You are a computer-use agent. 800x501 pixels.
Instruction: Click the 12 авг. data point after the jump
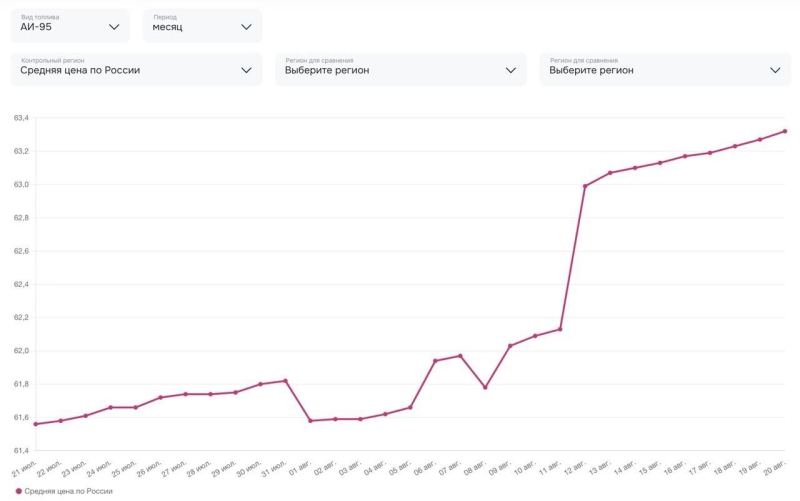(x=585, y=186)
